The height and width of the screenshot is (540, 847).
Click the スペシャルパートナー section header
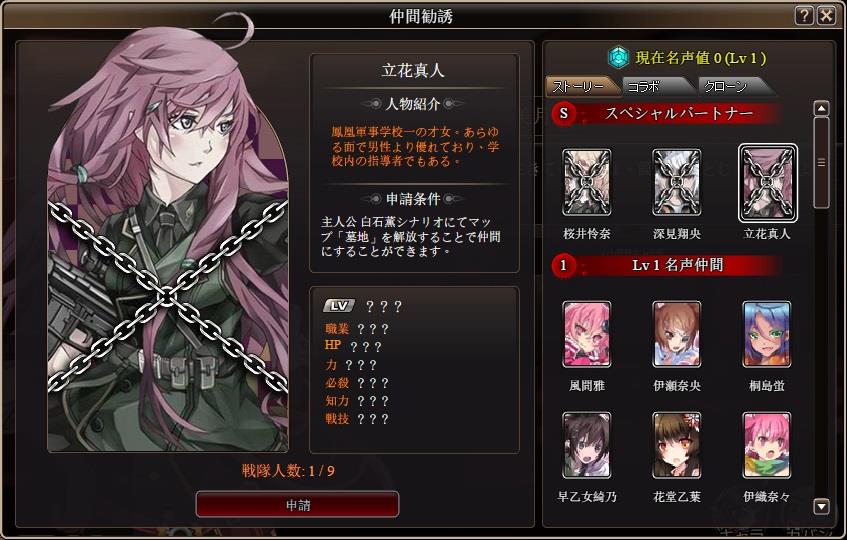[x=667, y=113]
